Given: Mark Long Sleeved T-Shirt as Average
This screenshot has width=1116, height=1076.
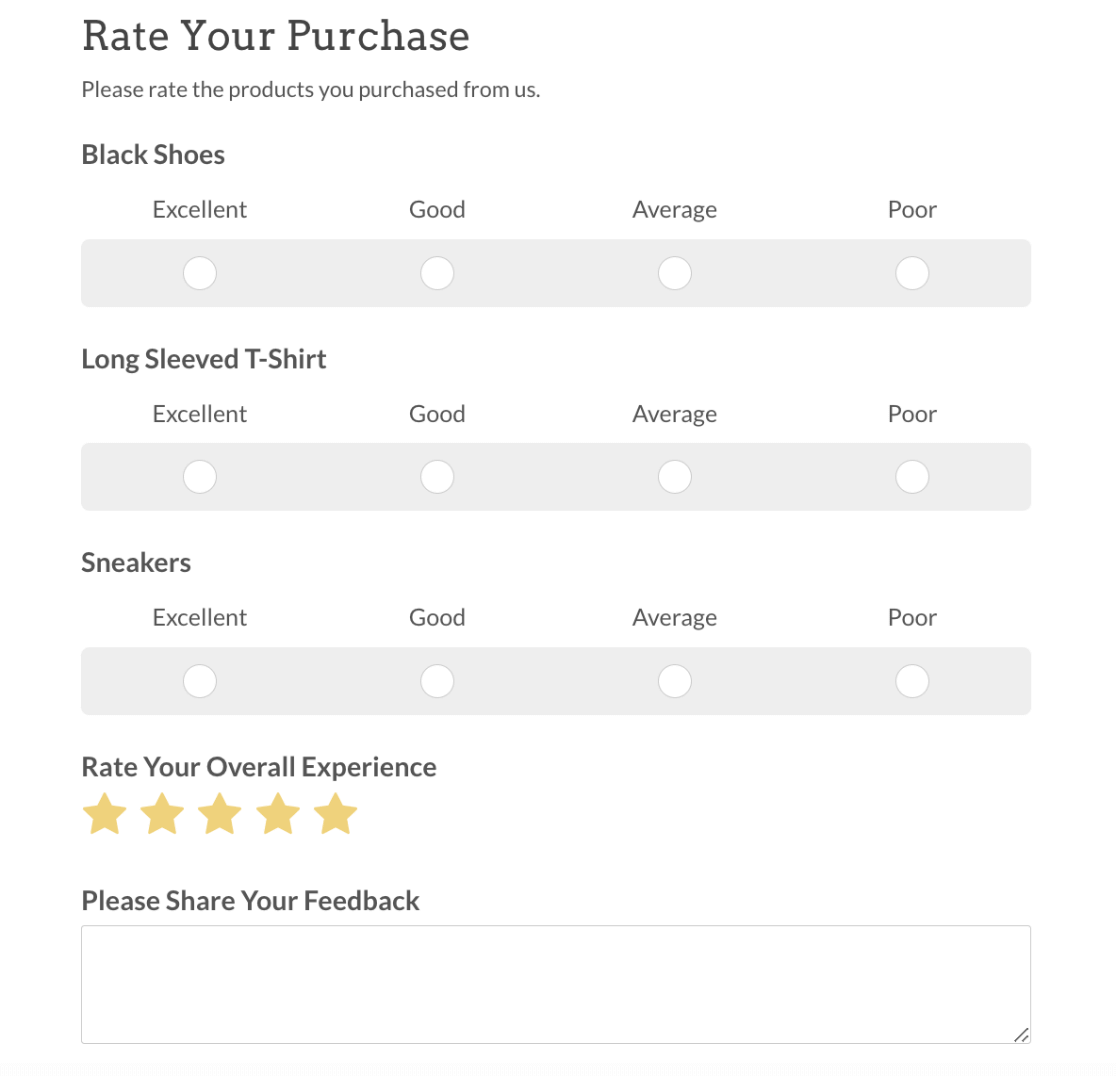Looking at the screenshot, I should pyautogui.click(x=675, y=477).
